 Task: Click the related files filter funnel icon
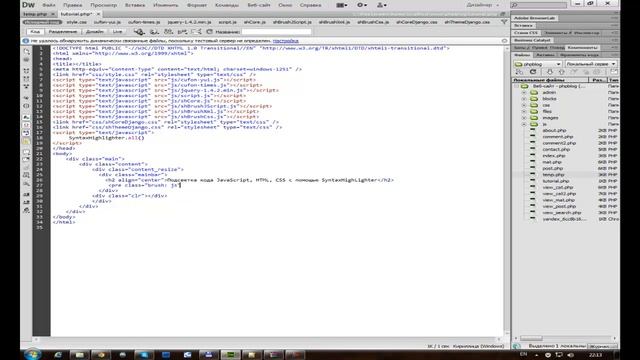pos(504,22)
